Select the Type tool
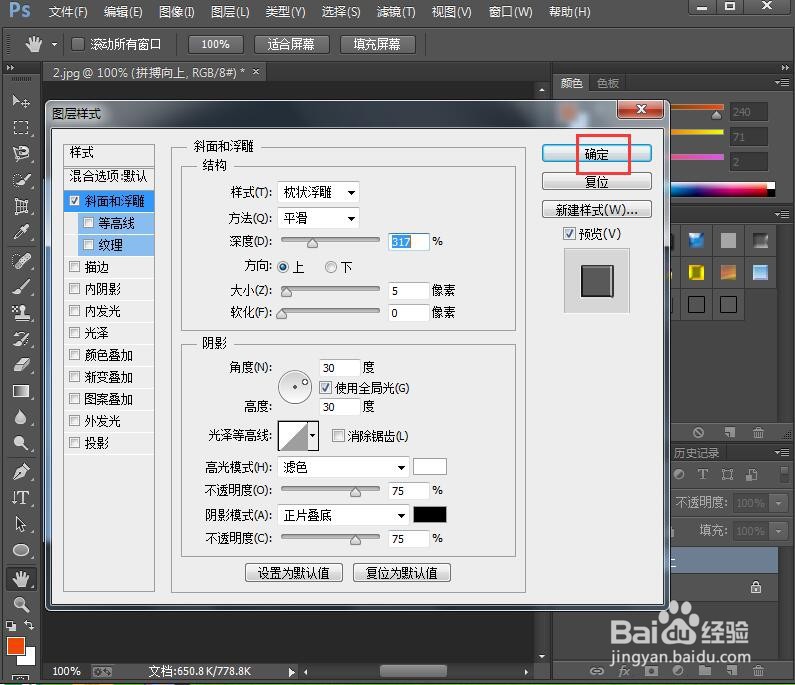This screenshot has height=685, width=795. (20, 498)
